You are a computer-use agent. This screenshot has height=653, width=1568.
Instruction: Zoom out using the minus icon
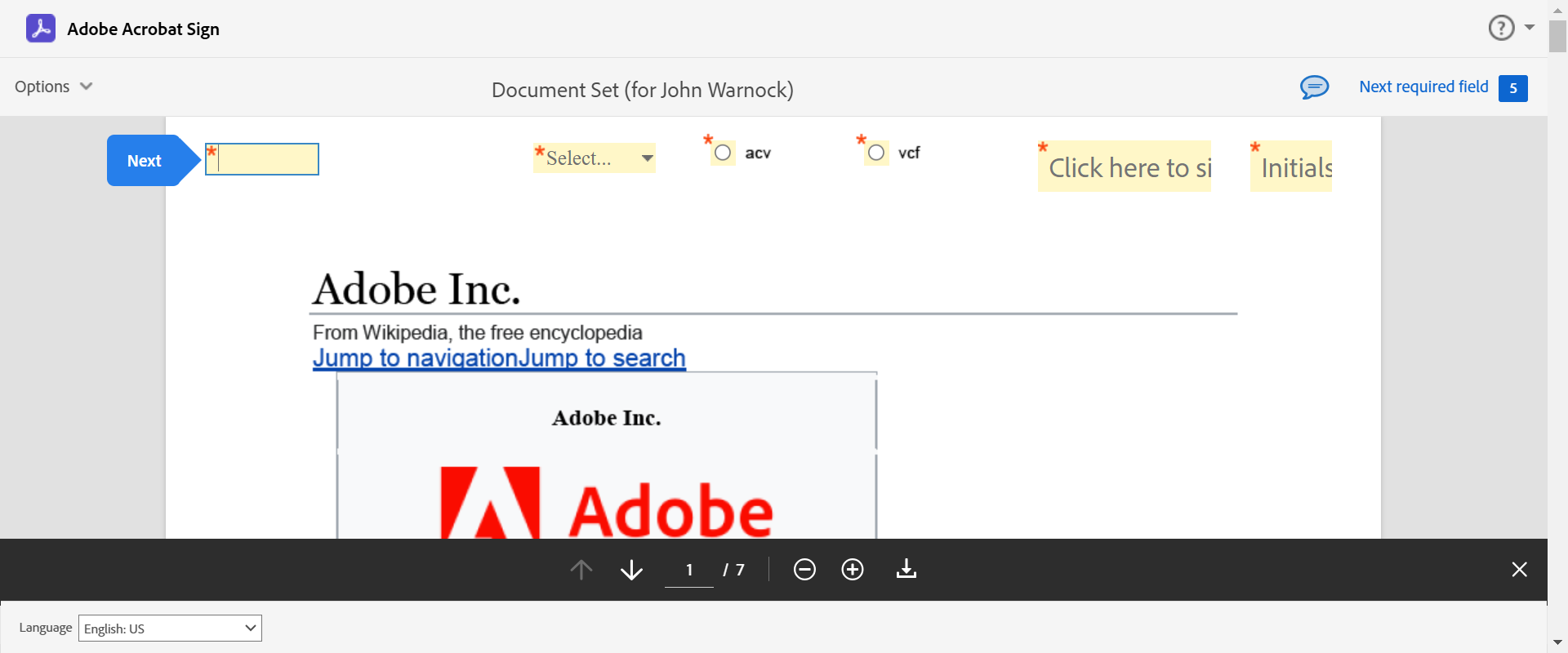(804, 569)
